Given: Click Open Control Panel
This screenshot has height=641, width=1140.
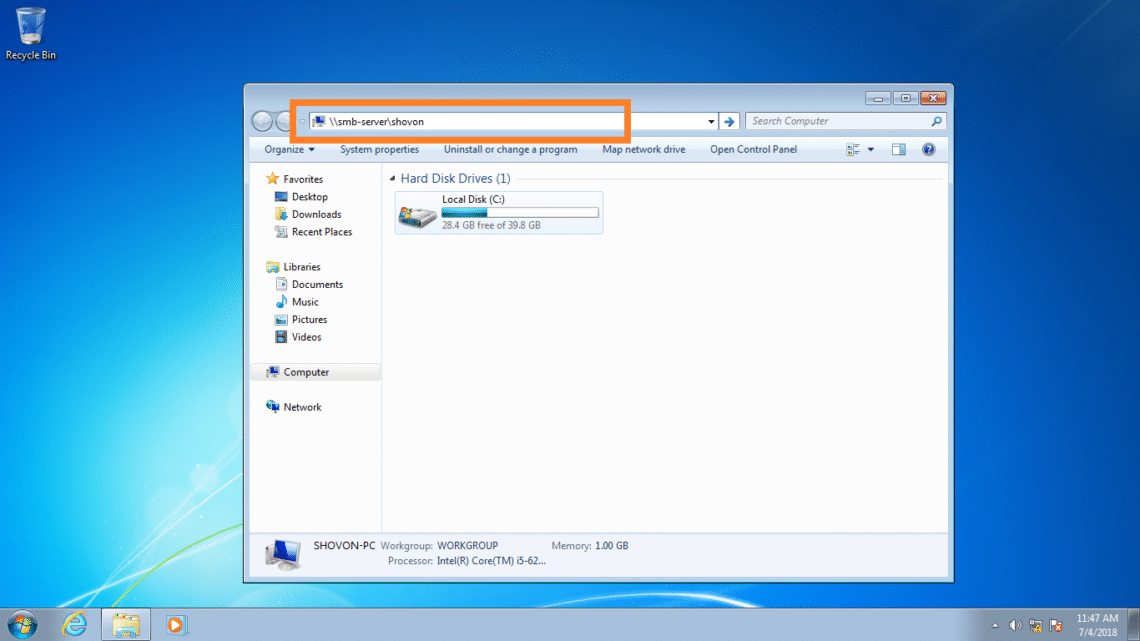Looking at the screenshot, I should [753, 150].
